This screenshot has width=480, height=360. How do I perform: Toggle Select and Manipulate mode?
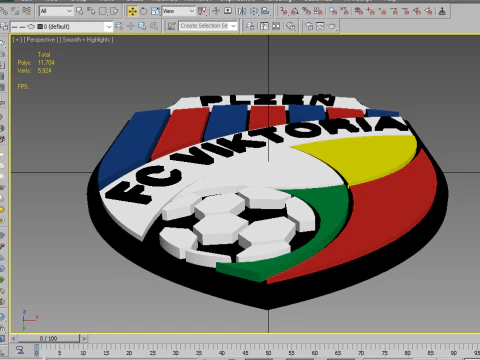point(216,11)
